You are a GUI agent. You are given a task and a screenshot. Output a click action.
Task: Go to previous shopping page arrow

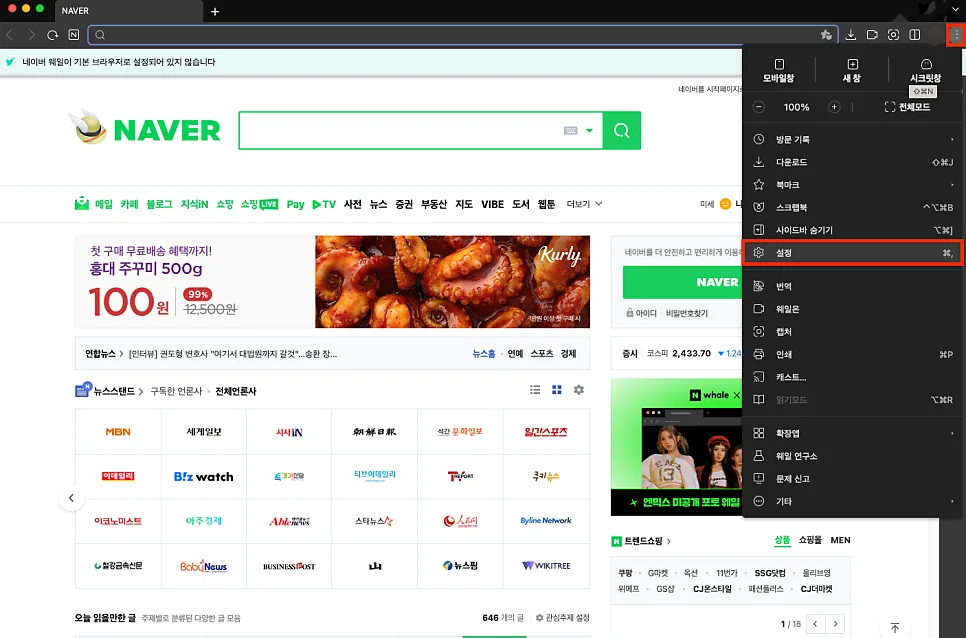(815, 624)
